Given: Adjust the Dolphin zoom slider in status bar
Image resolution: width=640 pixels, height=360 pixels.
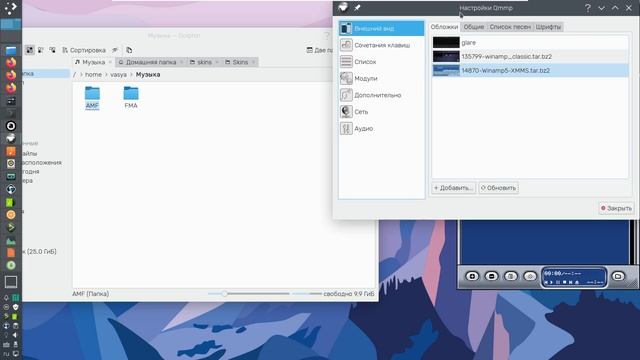Looking at the screenshot, I should (248, 293).
